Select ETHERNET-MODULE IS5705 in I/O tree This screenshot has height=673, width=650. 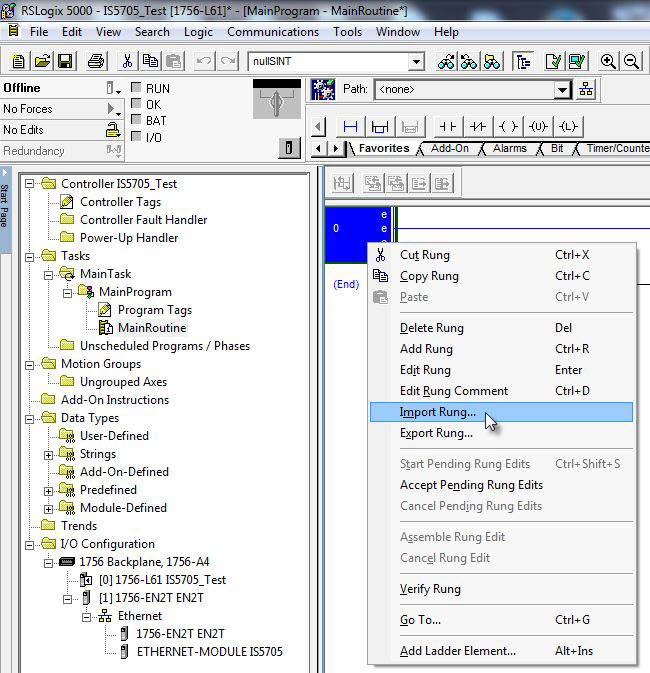pos(209,652)
